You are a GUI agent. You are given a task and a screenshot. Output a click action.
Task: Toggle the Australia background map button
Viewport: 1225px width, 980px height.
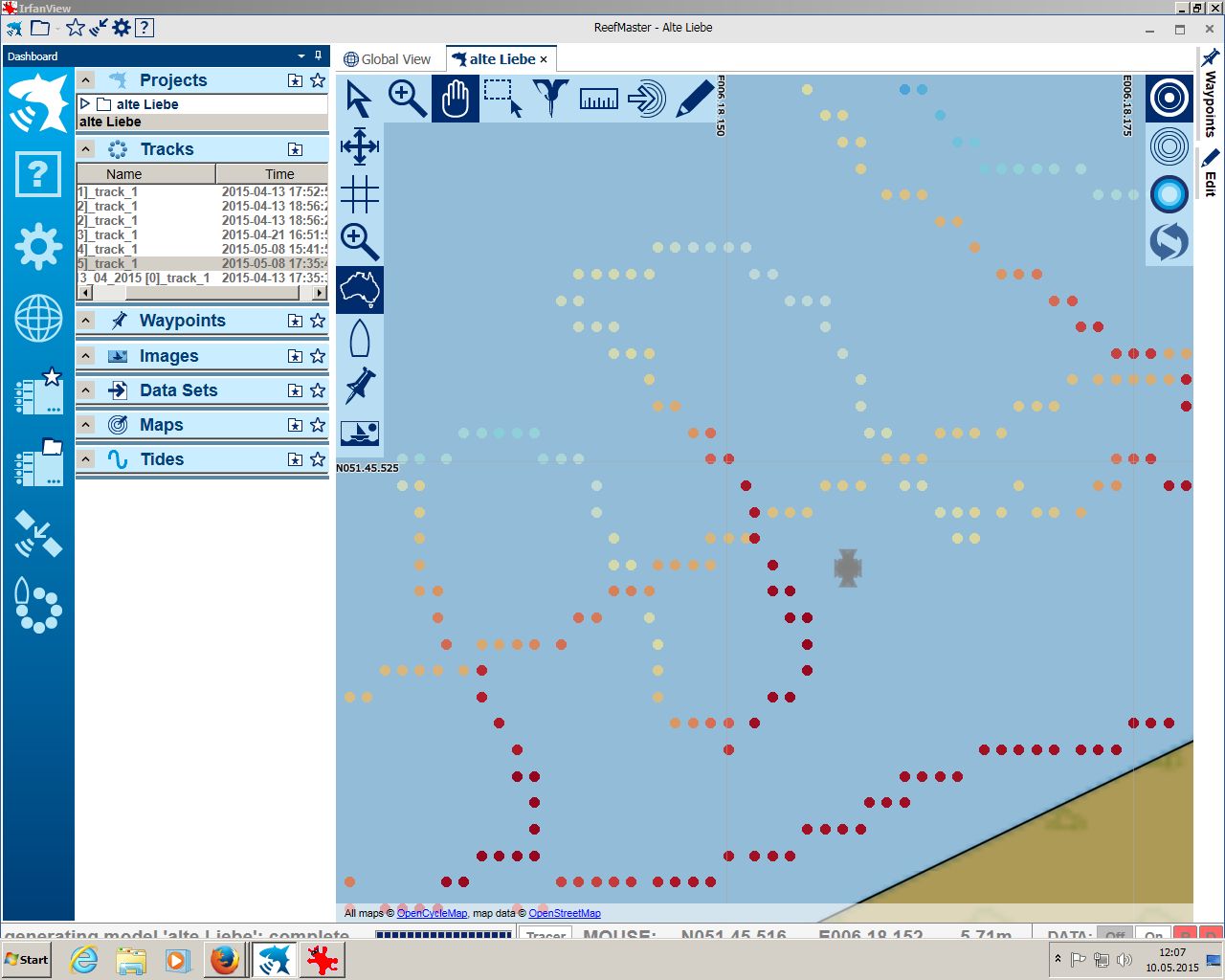(x=360, y=290)
